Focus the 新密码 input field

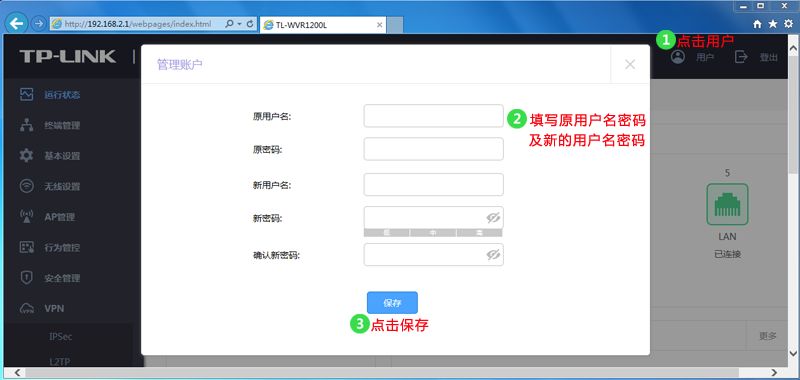(434, 218)
